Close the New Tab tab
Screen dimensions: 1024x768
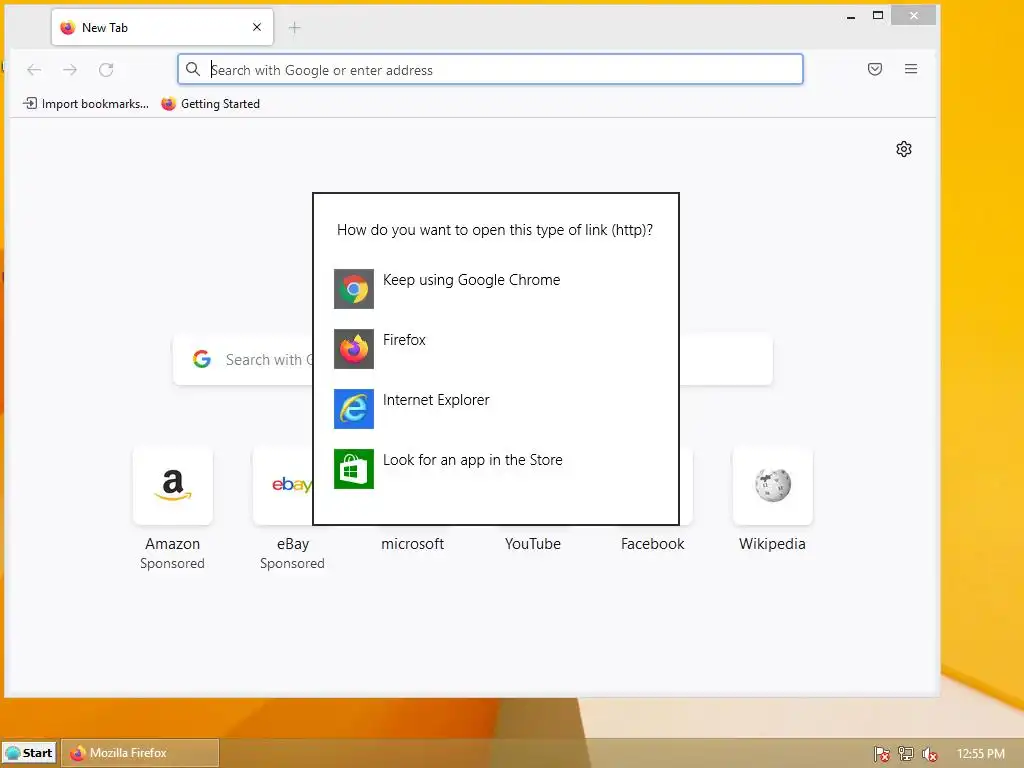(x=257, y=27)
